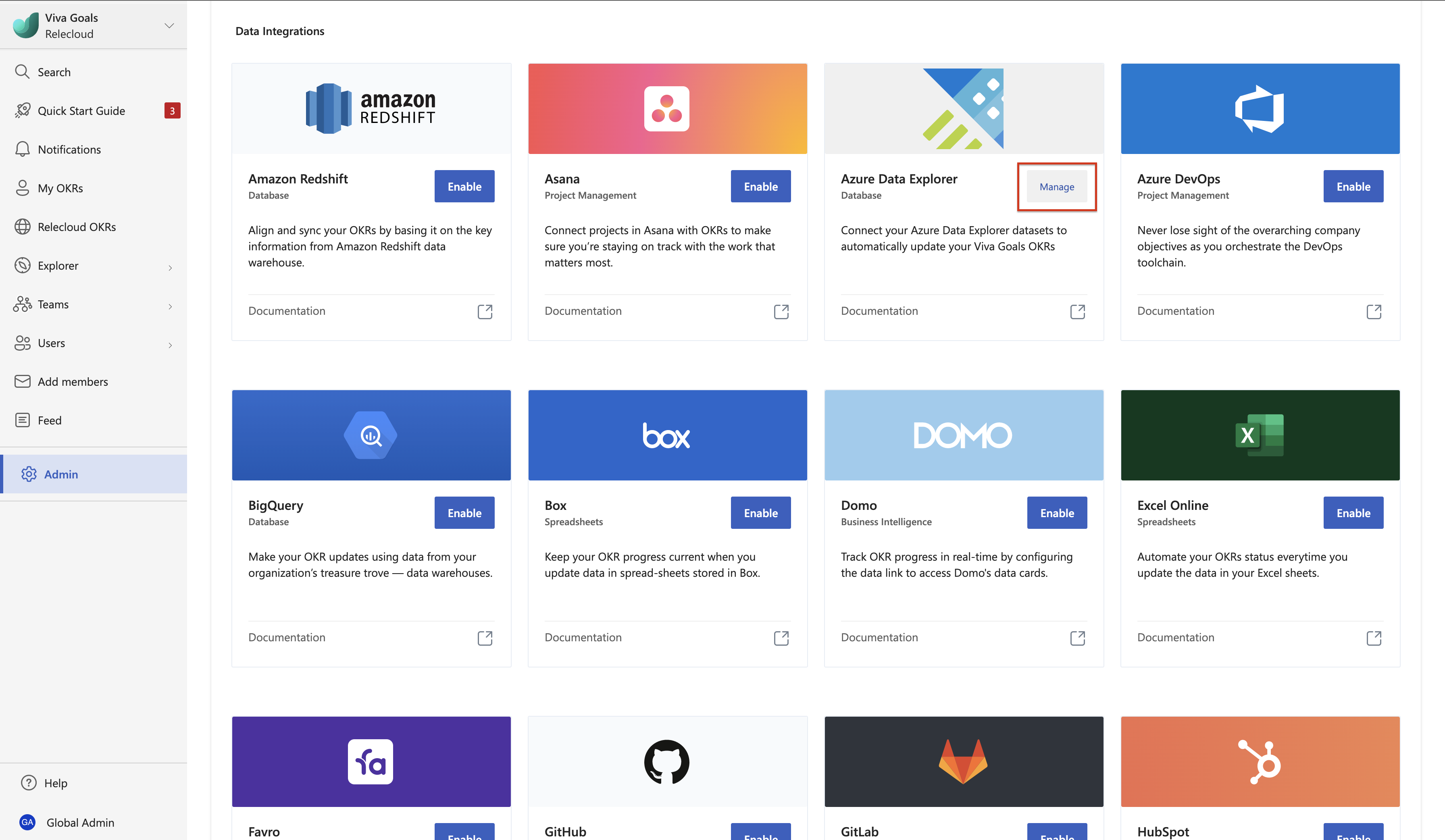Open Azure Data Explorer documentation external link icon
The image size is (1445, 840).
tap(1077, 311)
